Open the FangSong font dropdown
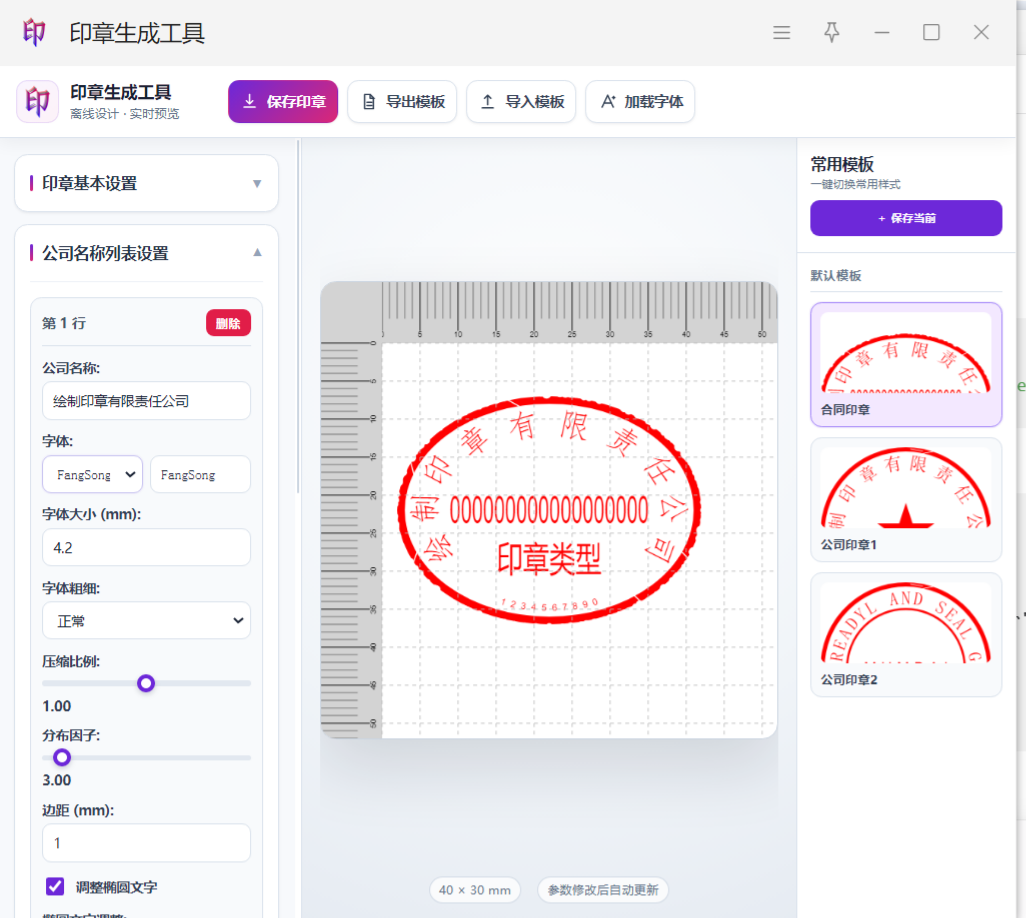Screen dimensions: 1026x918 (x=92, y=474)
